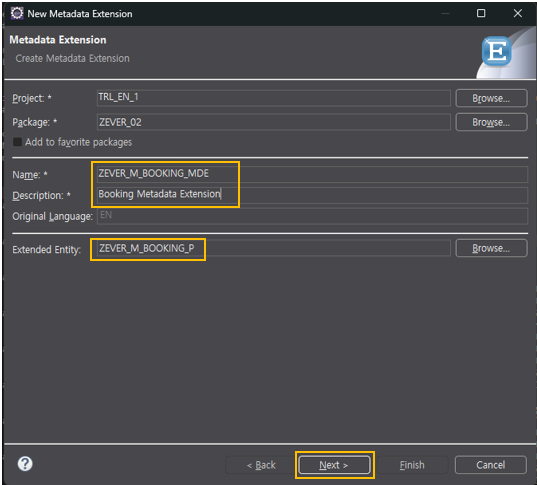Image resolution: width=537 pixels, height=485 pixels.
Task: Click the Create Metadata Extension subtitle
Action: point(73,59)
